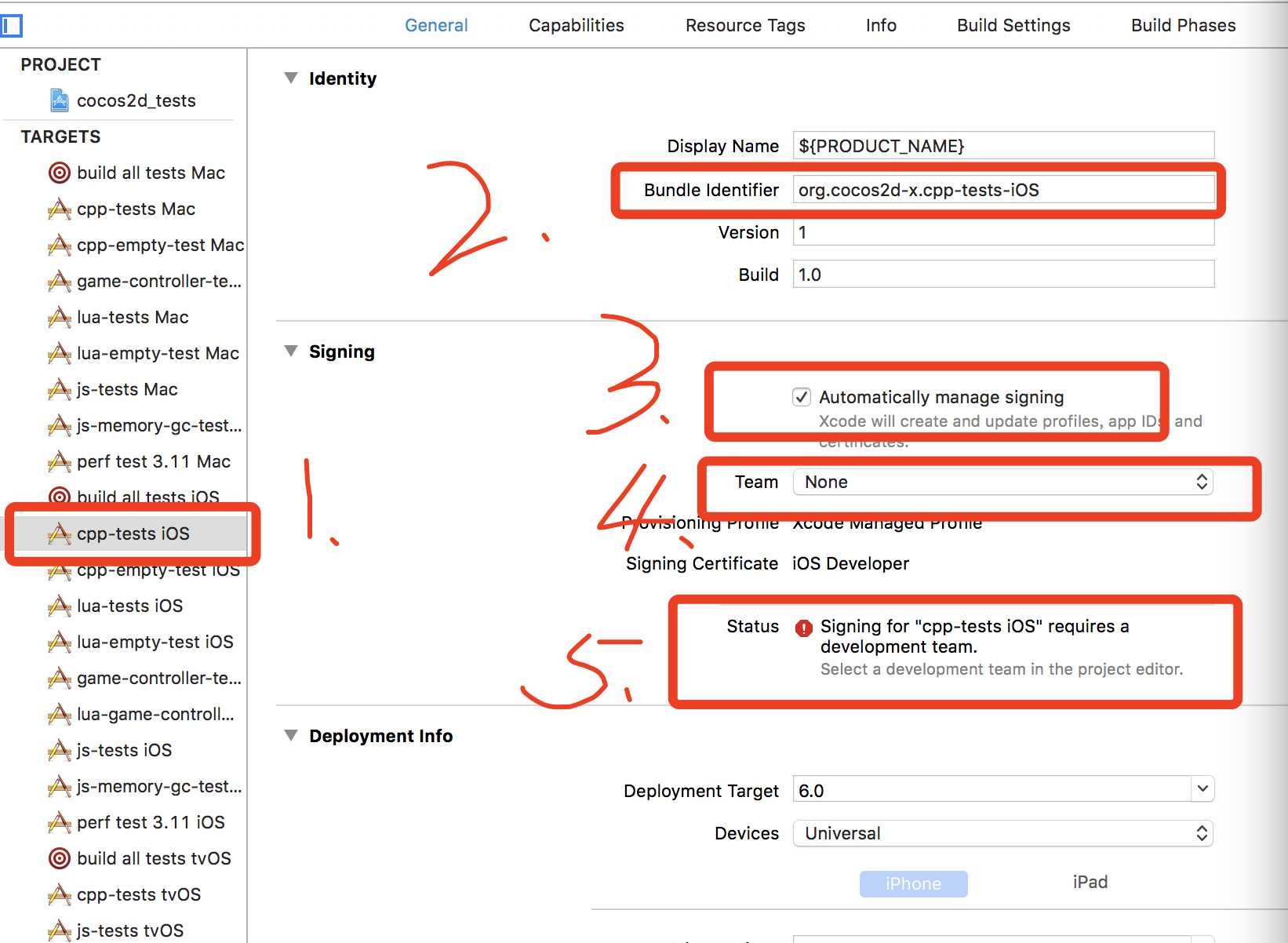Viewport: 1288px width, 943px height.
Task: Open the Team dropdown showing None
Action: coord(1003,482)
